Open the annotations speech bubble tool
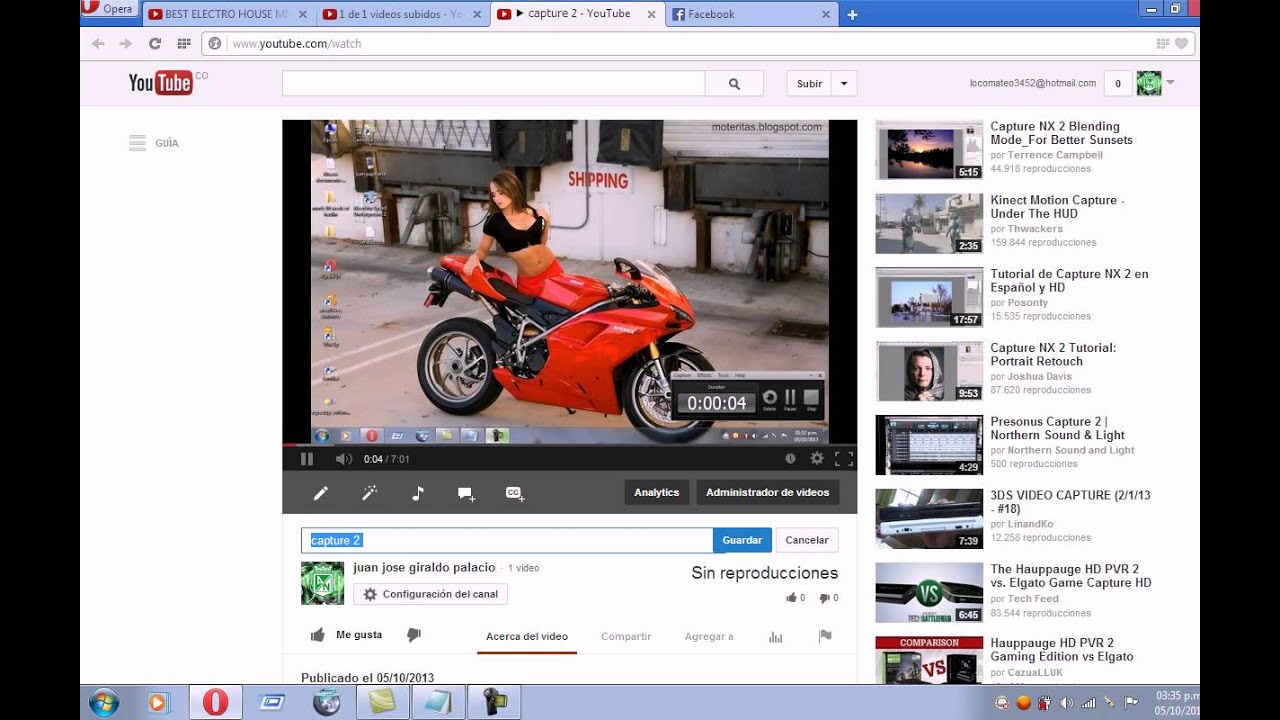Image resolution: width=1280 pixels, height=720 pixels. point(466,493)
